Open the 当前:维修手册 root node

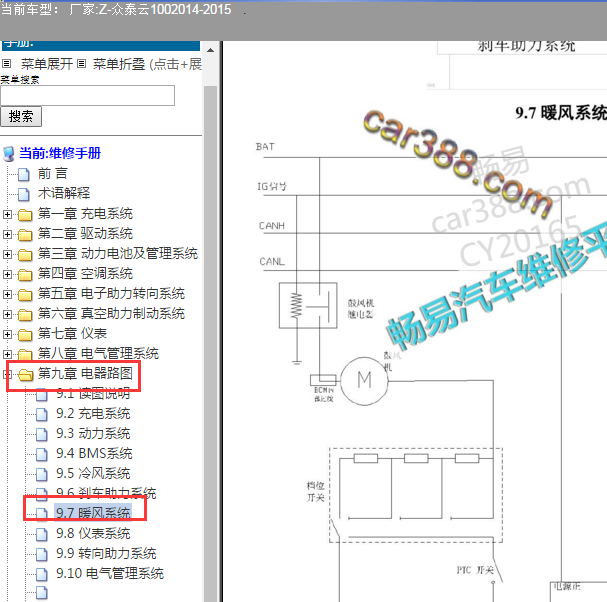[x=60, y=153]
